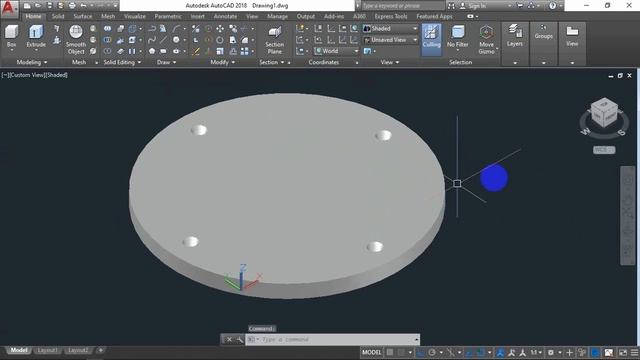This screenshot has width=640, height=360.
Task: Switch to the Surface ribbon tab
Action: pyautogui.click(x=83, y=16)
